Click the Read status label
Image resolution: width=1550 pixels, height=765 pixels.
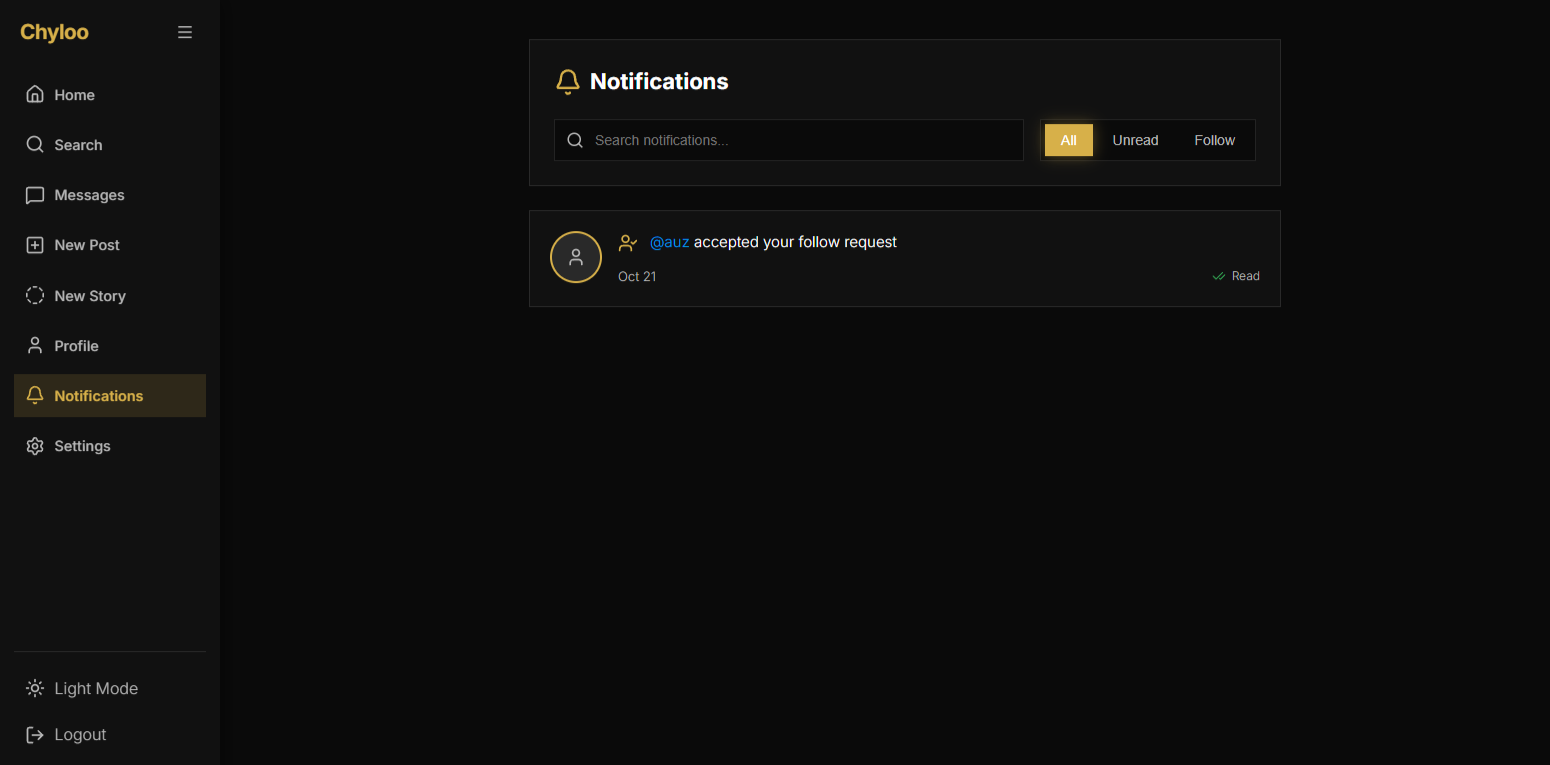[x=1245, y=276]
